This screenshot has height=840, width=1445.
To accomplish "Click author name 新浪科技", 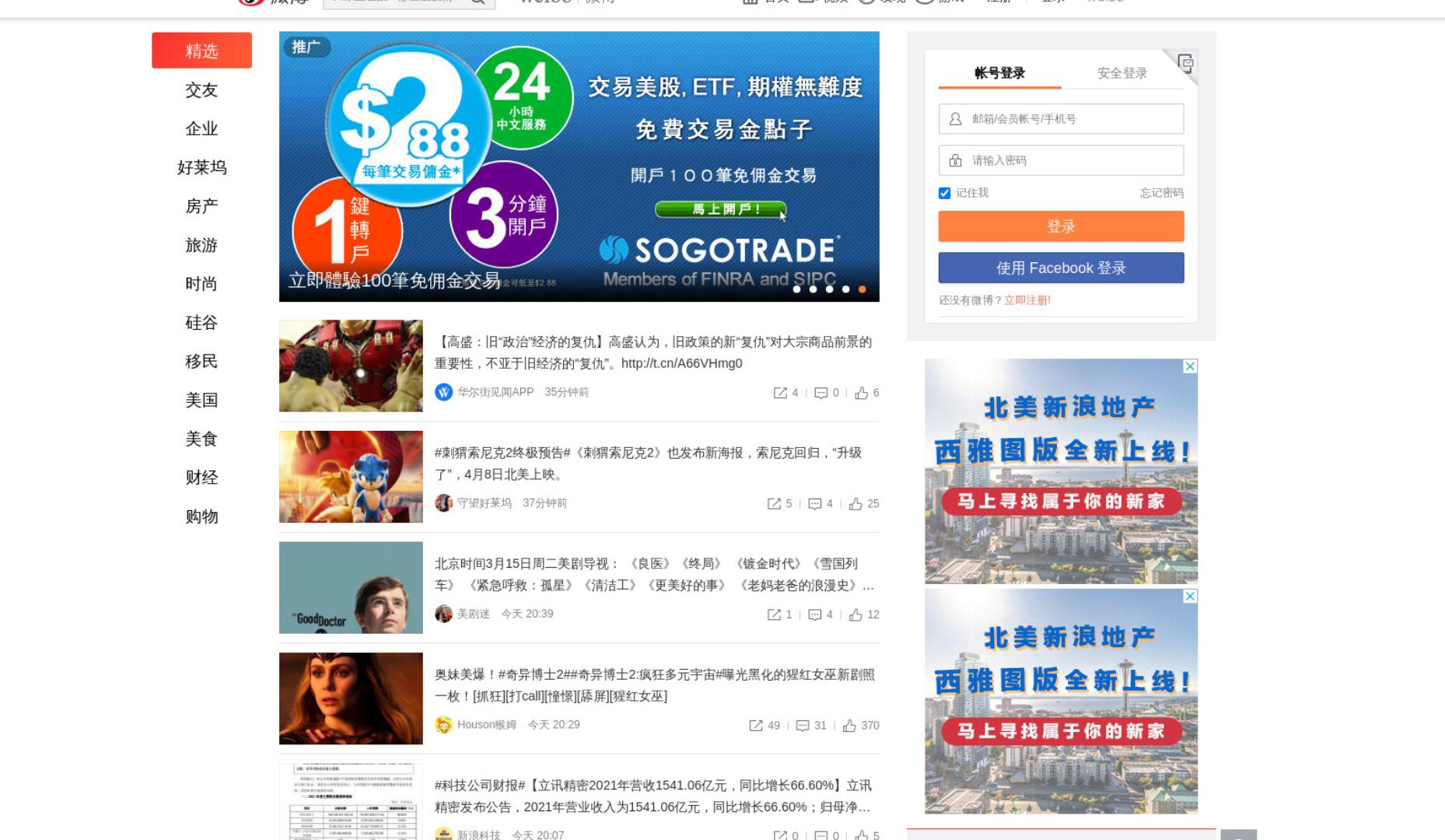I will [x=479, y=835].
